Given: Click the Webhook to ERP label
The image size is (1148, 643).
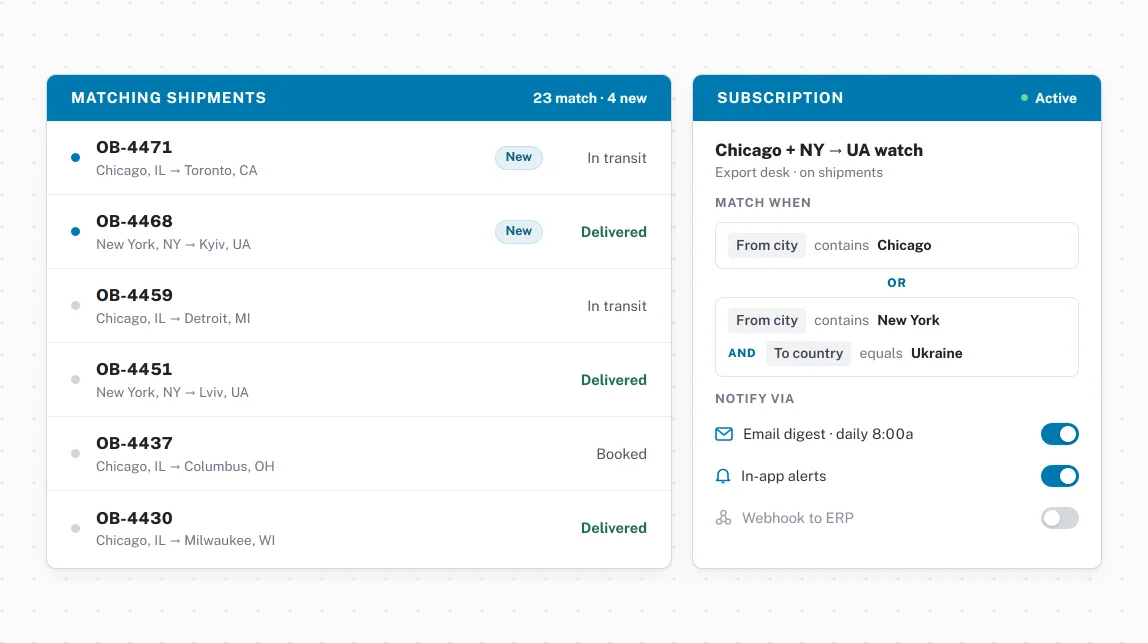Looking at the screenshot, I should click(x=798, y=518).
